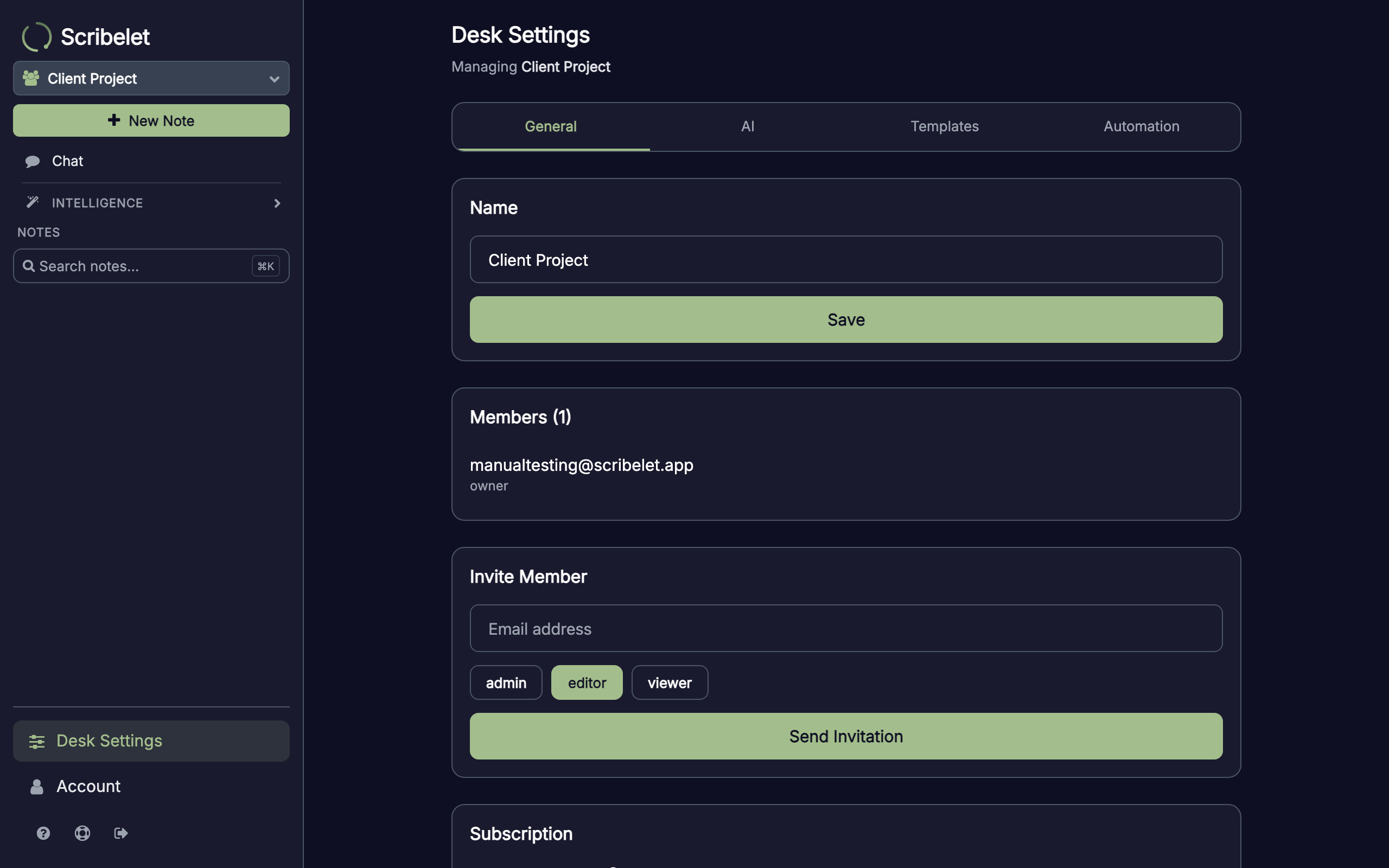Click the Chat speech bubble icon
This screenshot has width=1389, height=868.
pyautogui.click(x=33, y=161)
